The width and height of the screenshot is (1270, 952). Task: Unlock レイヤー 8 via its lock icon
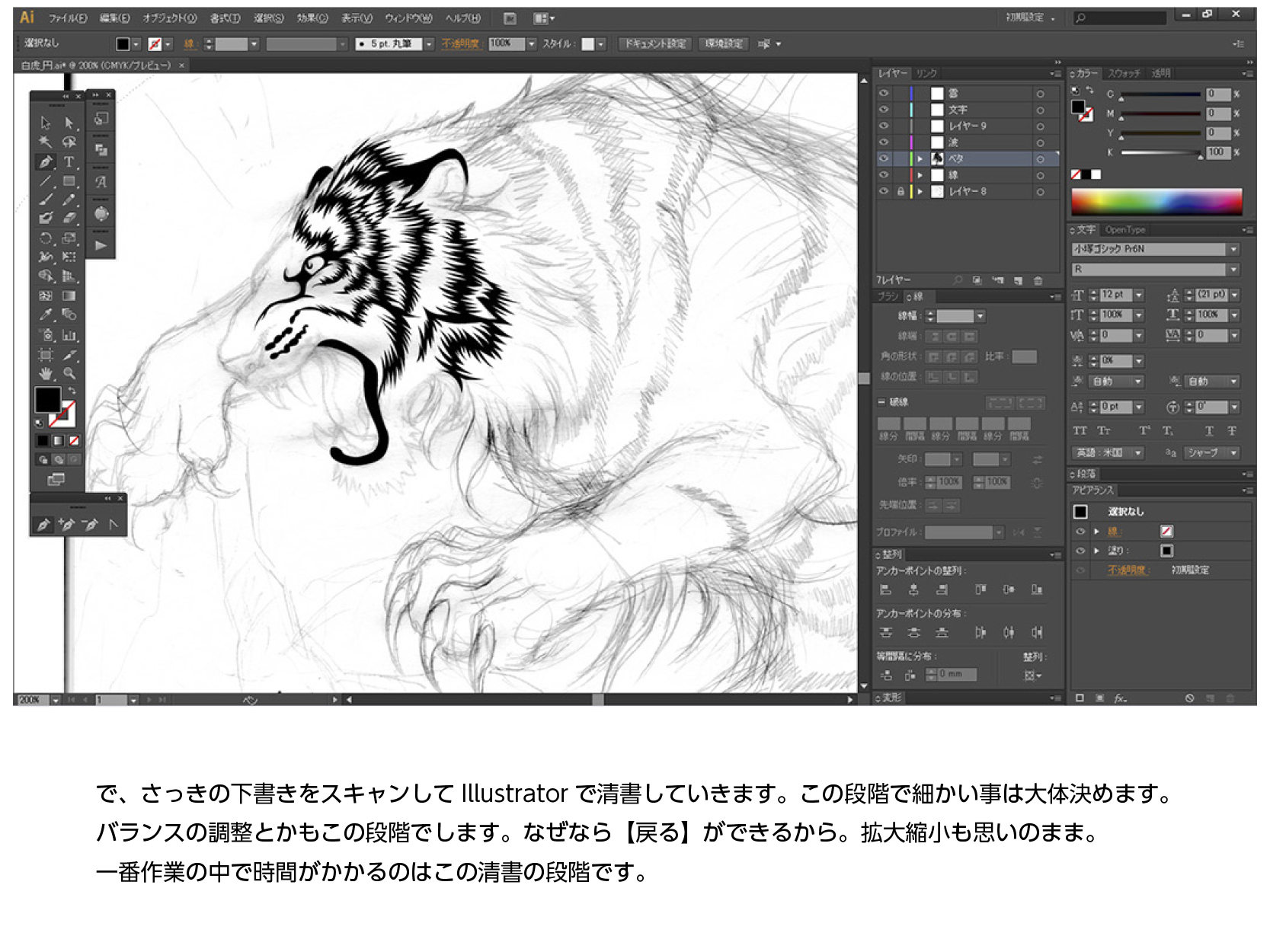(900, 191)
